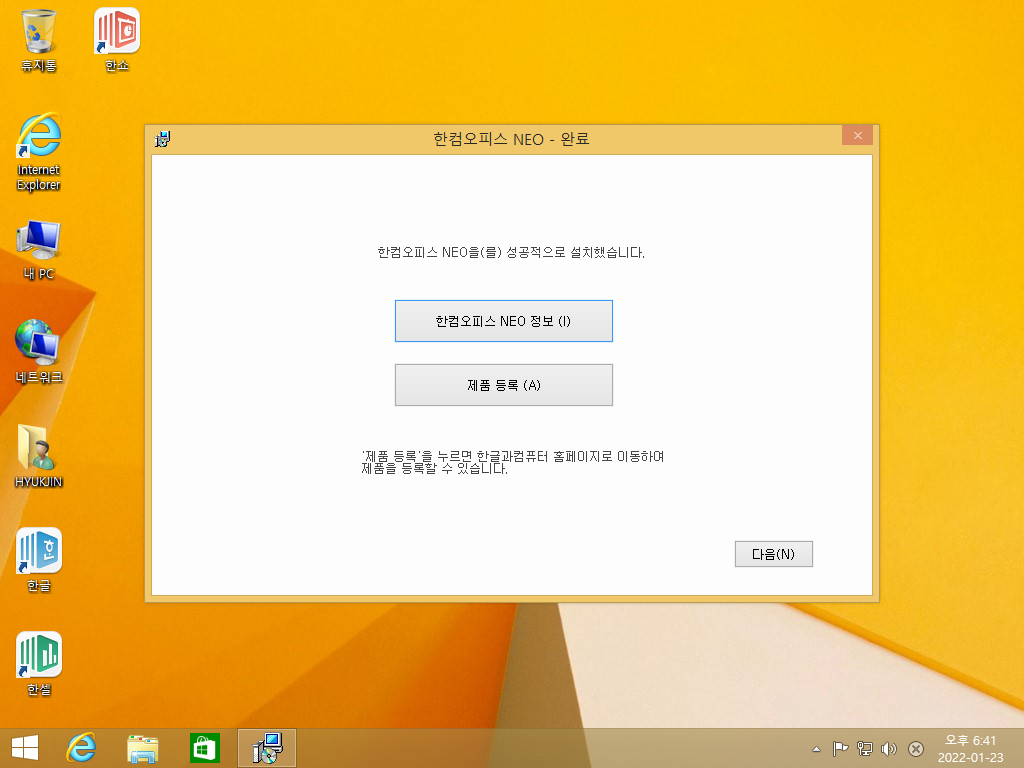Click the 제품 등록 (A) button

(504, 385)
